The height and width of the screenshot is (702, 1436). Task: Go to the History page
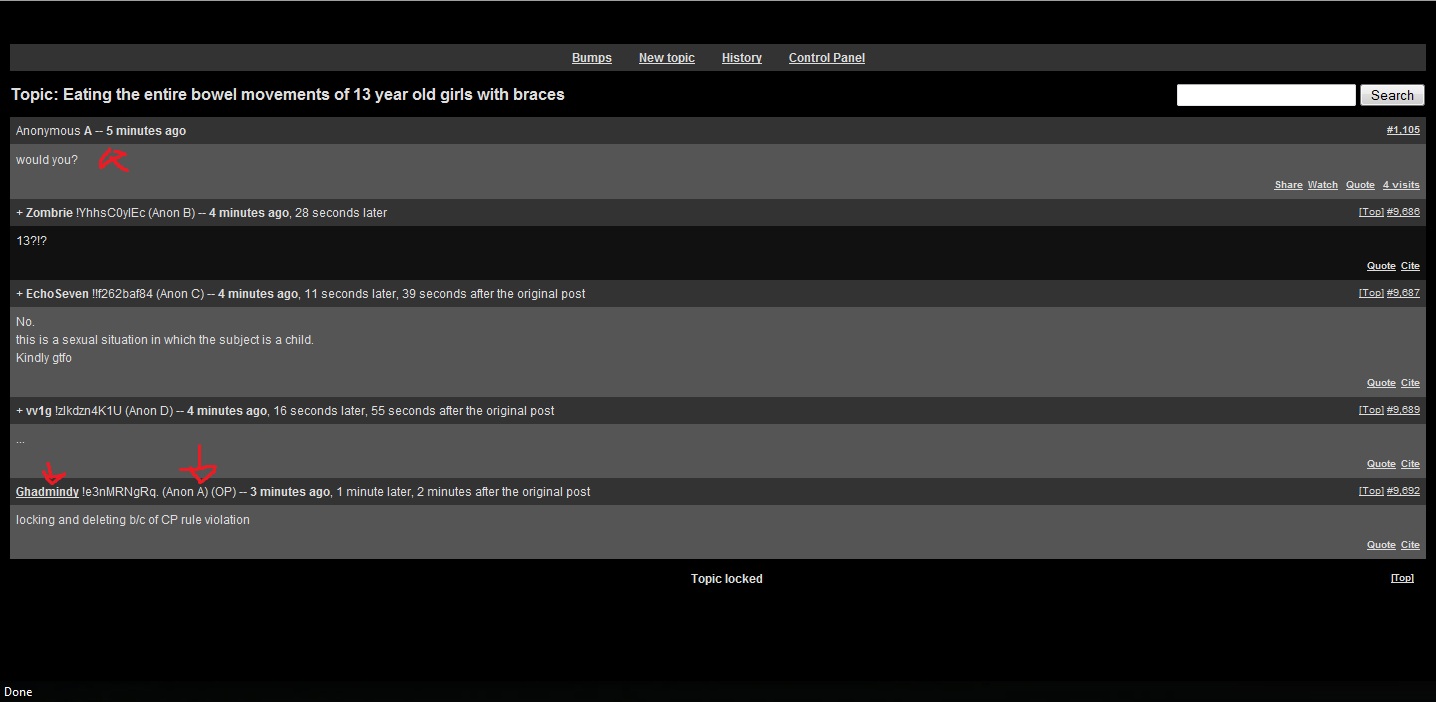pyautogui.click(x=741, y=58)
